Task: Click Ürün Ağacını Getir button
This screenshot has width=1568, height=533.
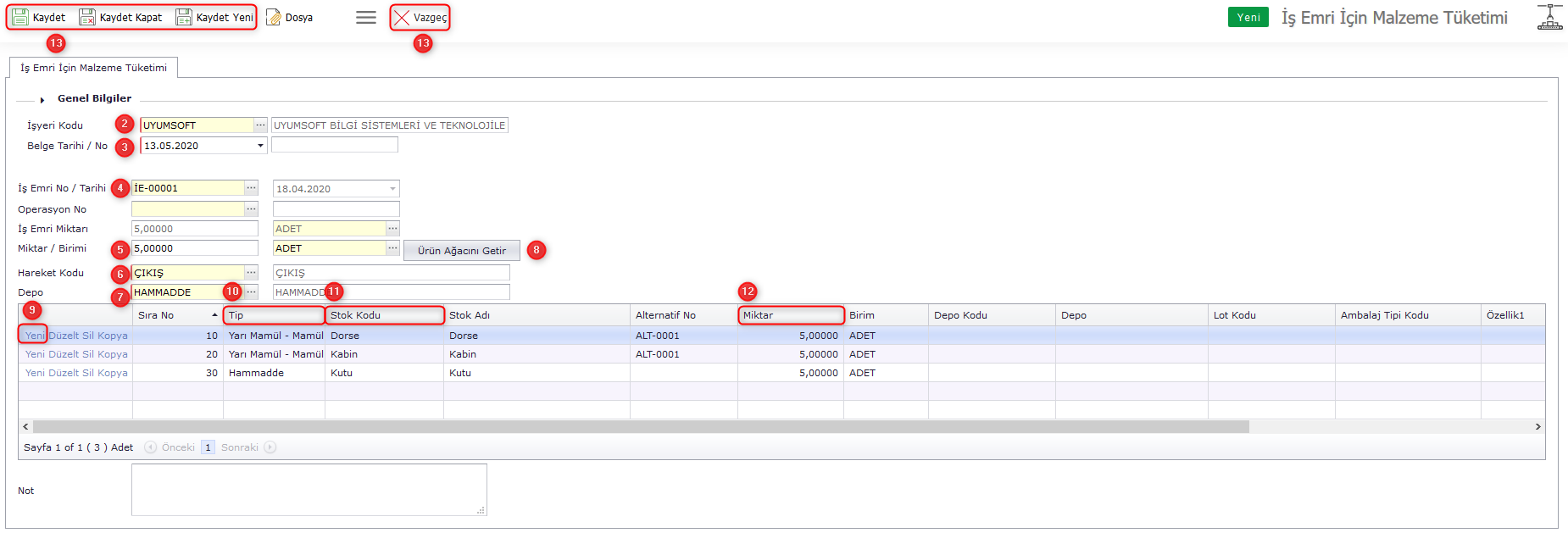Action: (x=461, y=251)
